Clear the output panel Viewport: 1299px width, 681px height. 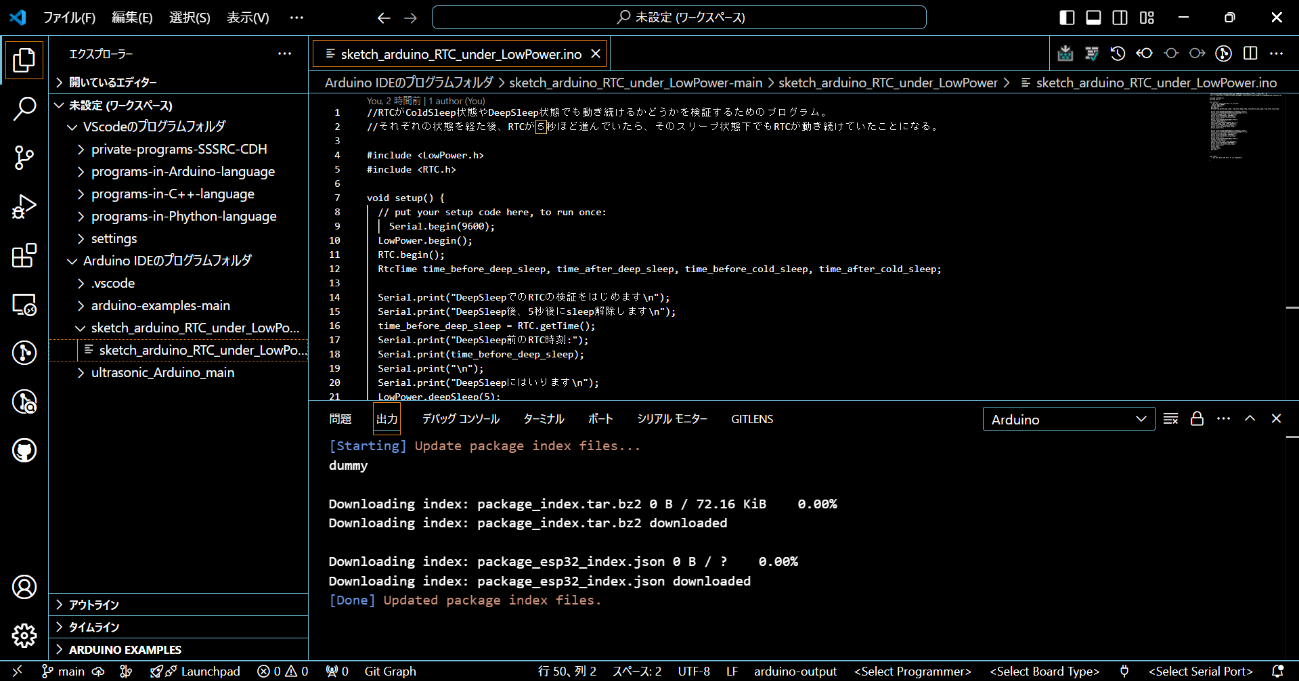pos(1171,419)
